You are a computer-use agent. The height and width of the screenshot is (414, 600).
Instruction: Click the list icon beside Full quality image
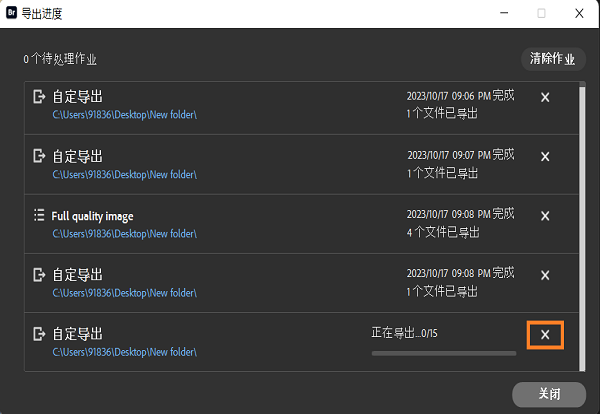point(39,215)
